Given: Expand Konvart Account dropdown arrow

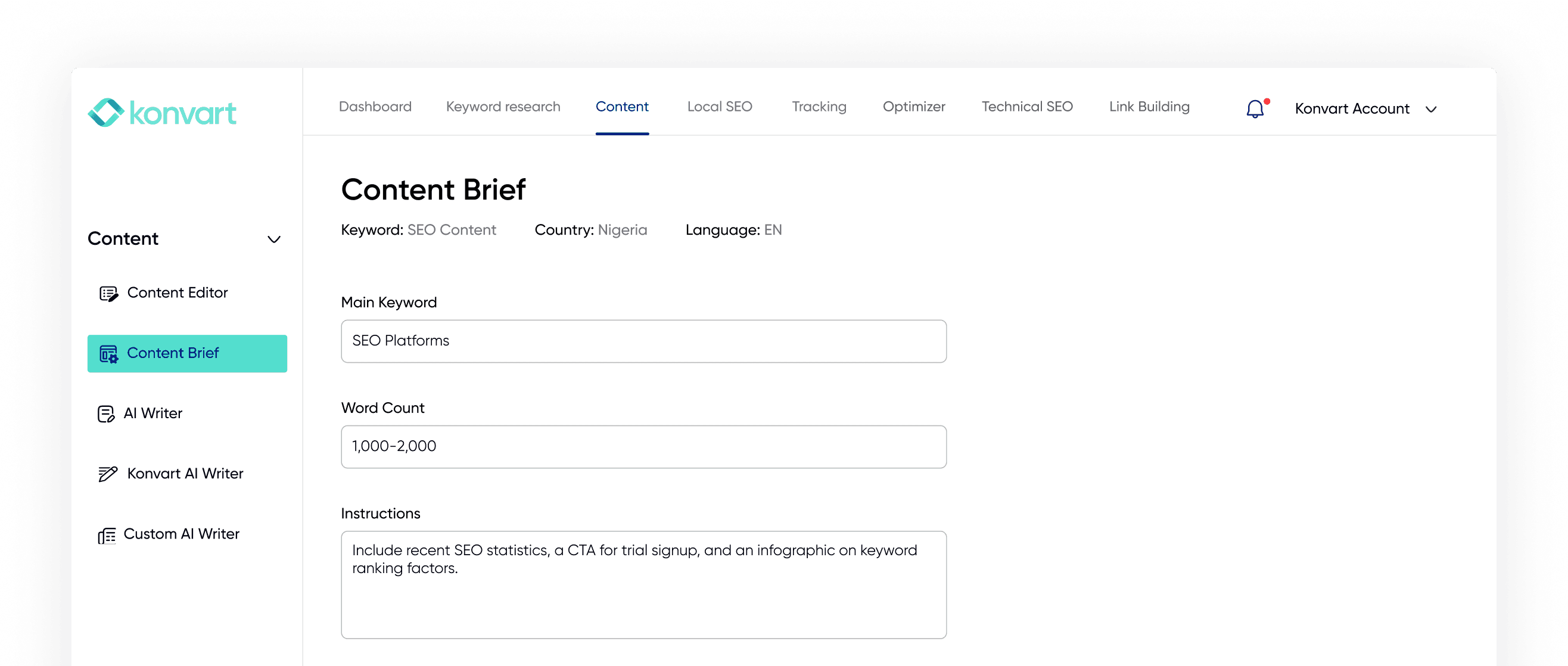Looking at the screenshot, I should (1430, 110).
